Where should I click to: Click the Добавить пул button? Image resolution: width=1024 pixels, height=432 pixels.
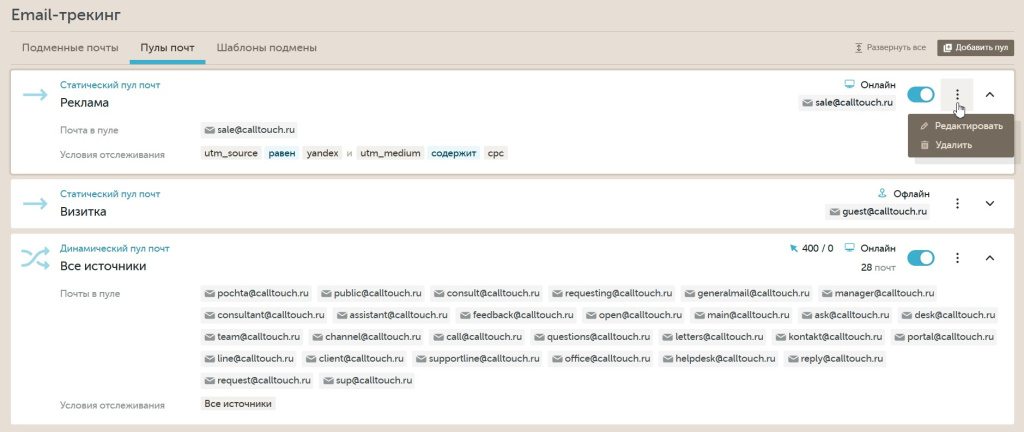point(976,48)
